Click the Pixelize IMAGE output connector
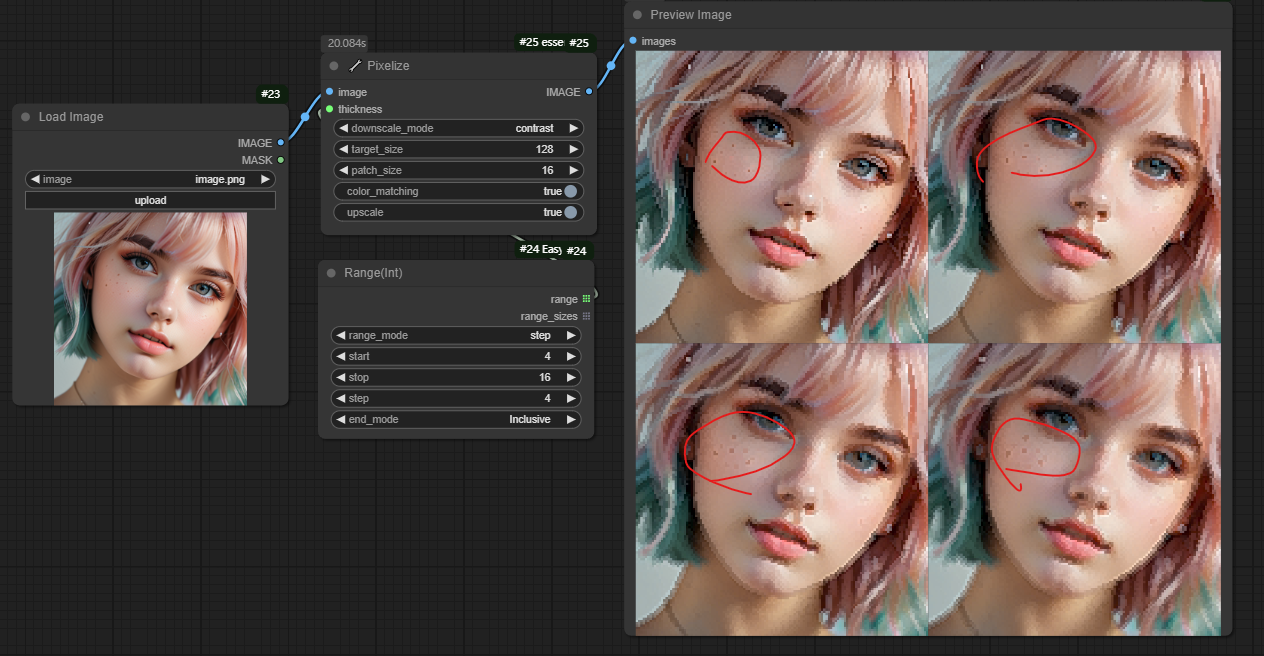1264x656 pixels. 589,92
